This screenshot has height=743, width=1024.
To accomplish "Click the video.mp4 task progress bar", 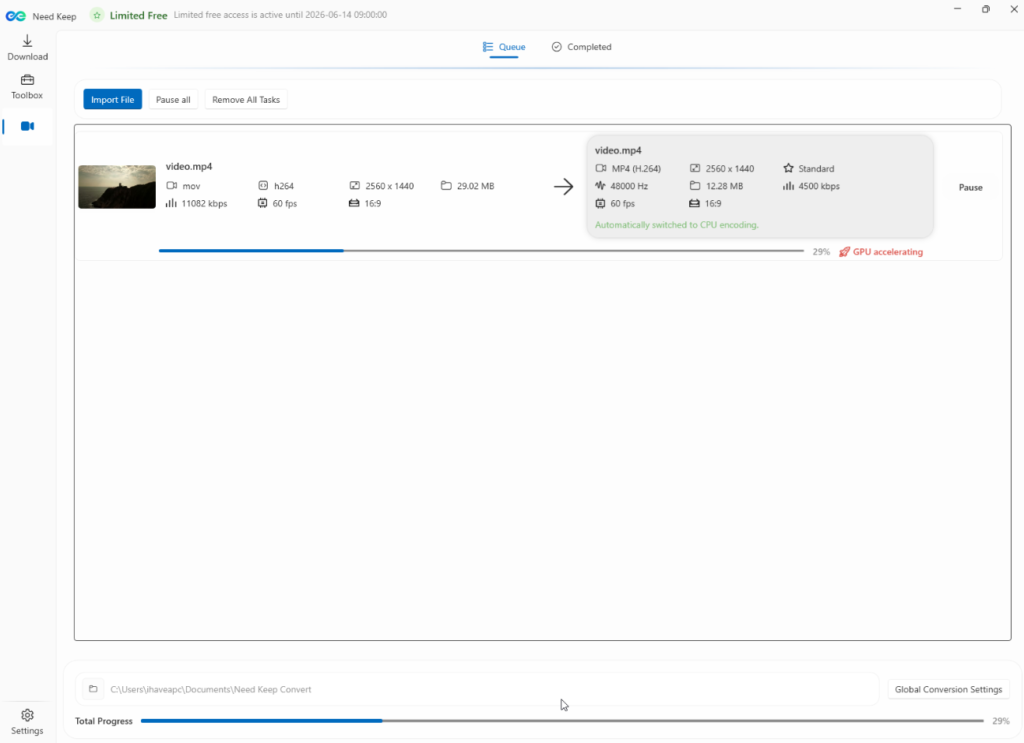I will [x=481, y=251].
